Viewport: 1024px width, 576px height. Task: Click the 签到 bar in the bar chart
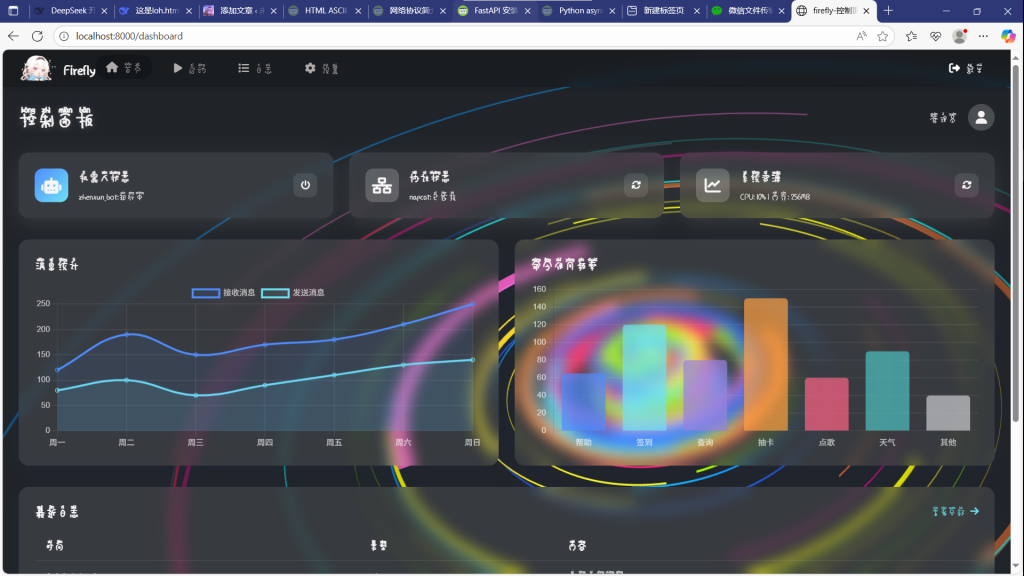[x=644, y=377]
